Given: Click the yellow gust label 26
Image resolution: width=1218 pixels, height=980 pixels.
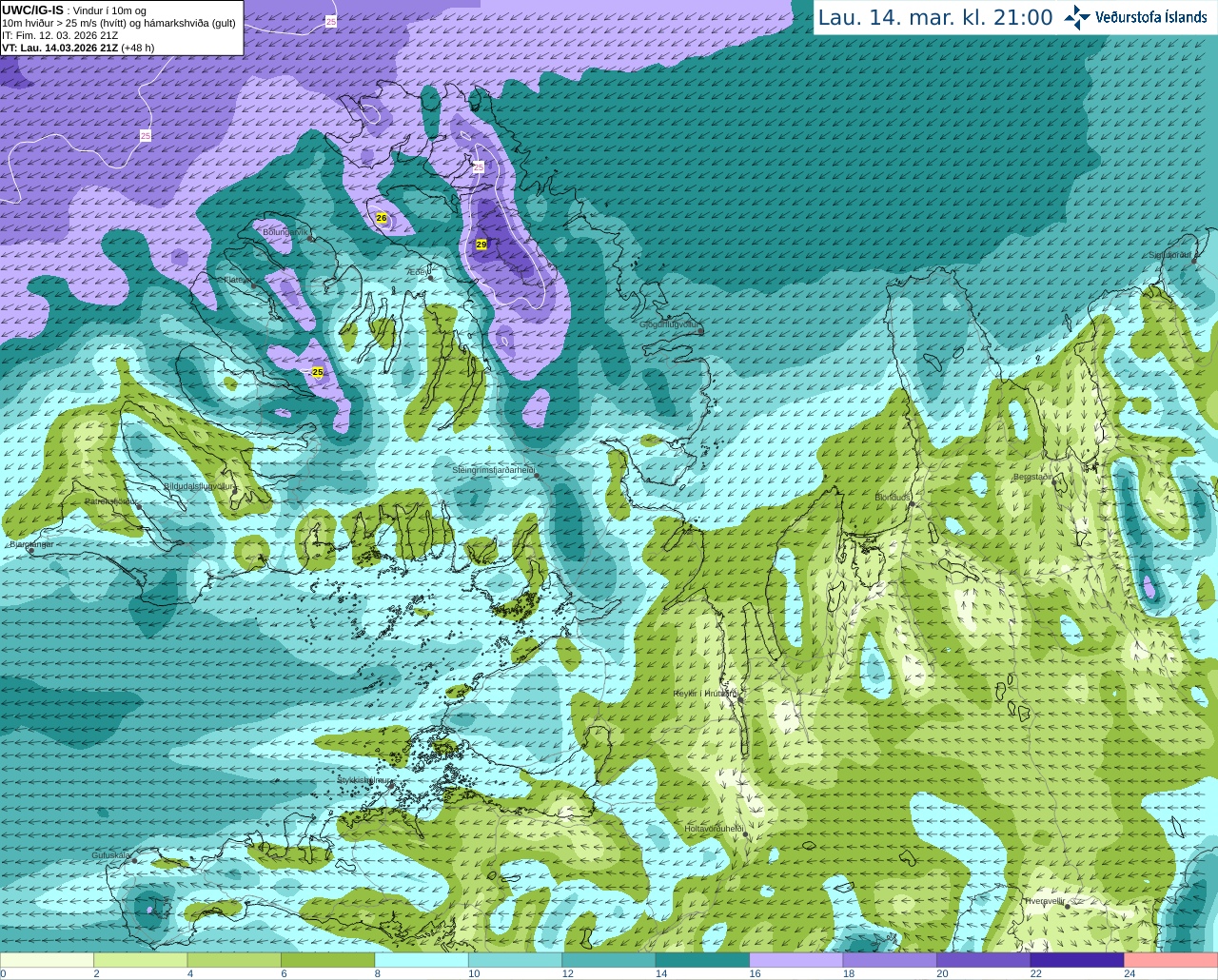Looking at the screenshot, I should click(382, 218).
